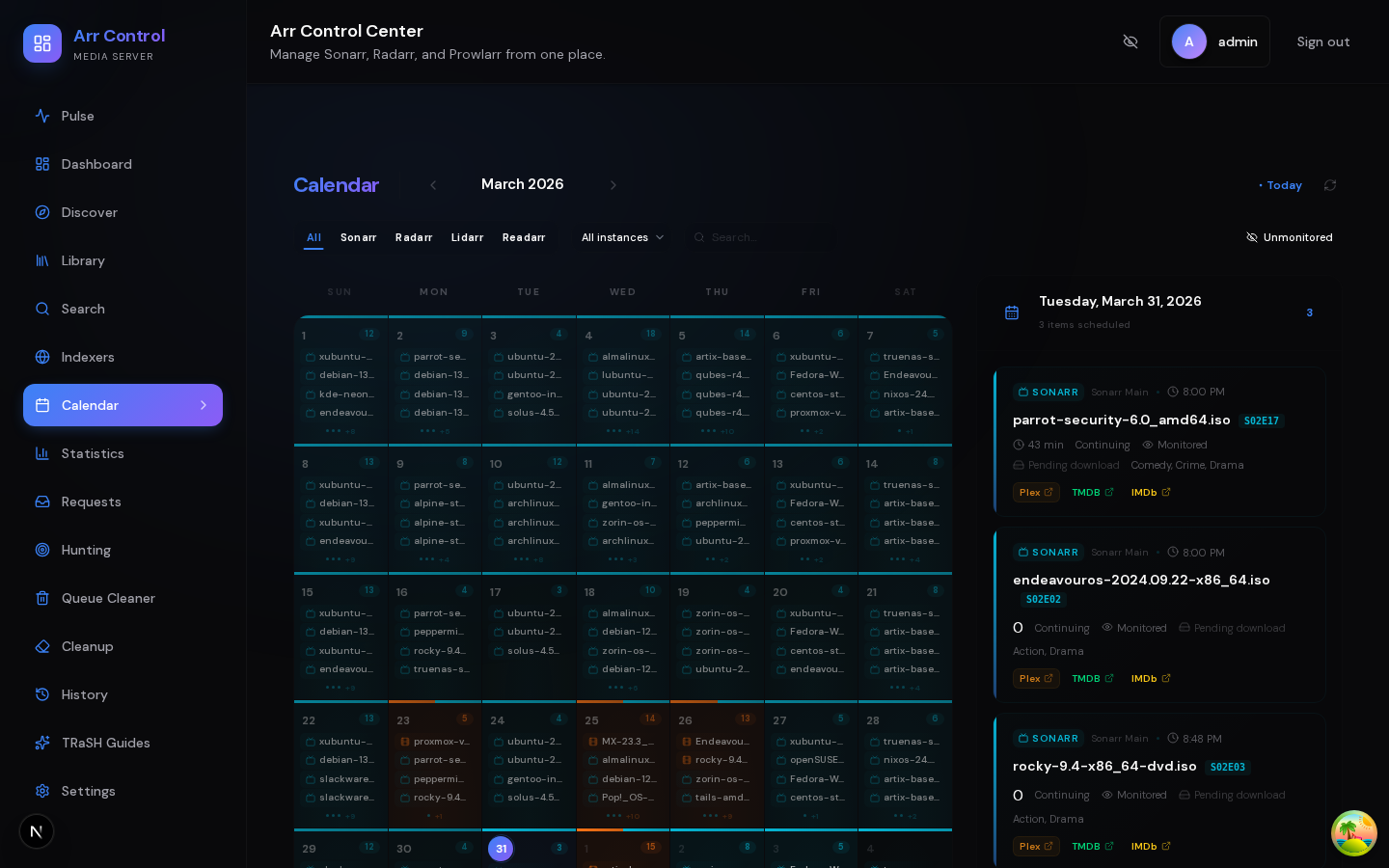This screenshot has width=1389, height=868.
Task: Open the Calendar sidebar item
Action: point(123,405)
